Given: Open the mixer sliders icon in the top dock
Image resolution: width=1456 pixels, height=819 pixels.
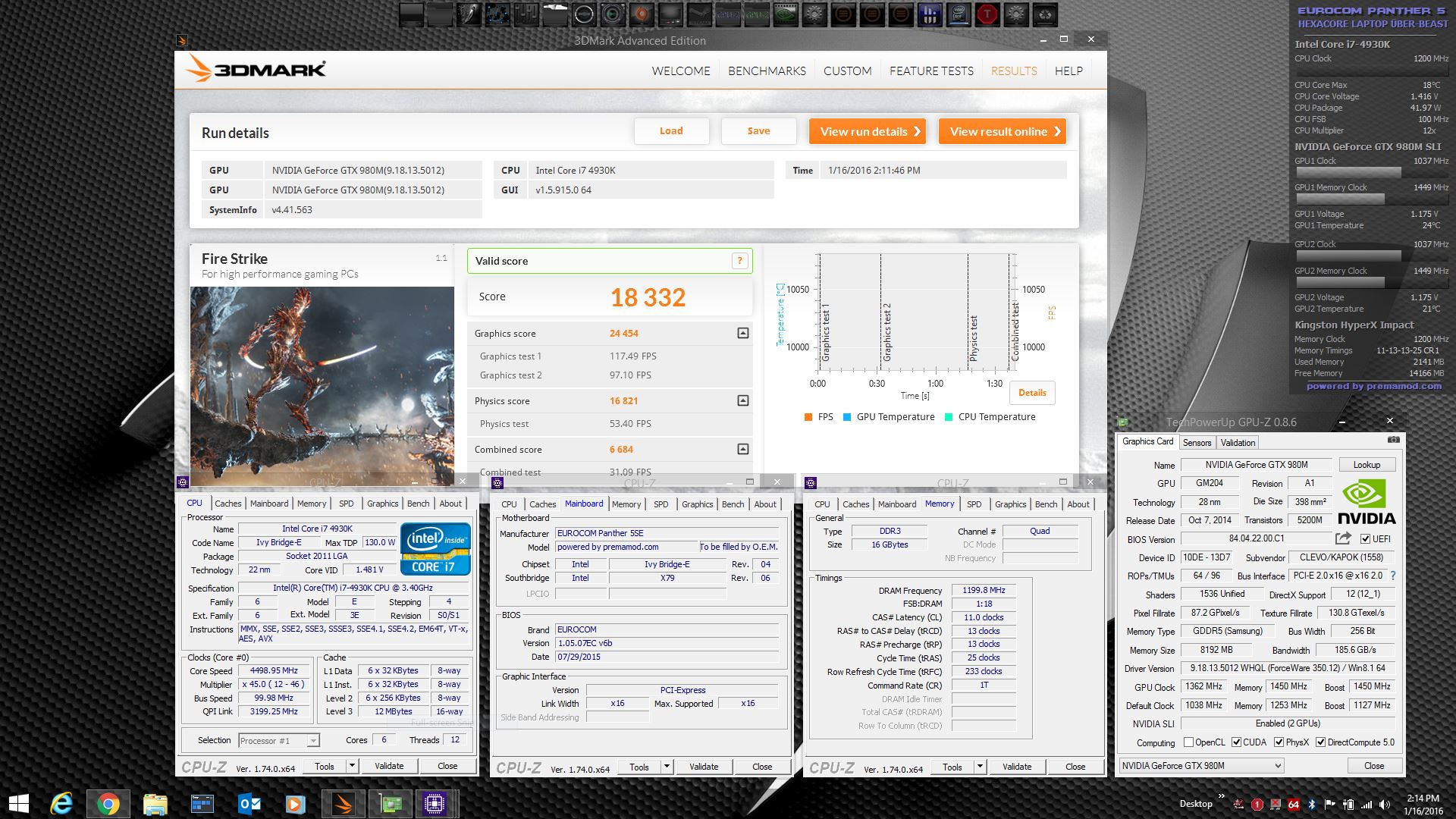Looking at the screenshot, I should click(527, 14).
